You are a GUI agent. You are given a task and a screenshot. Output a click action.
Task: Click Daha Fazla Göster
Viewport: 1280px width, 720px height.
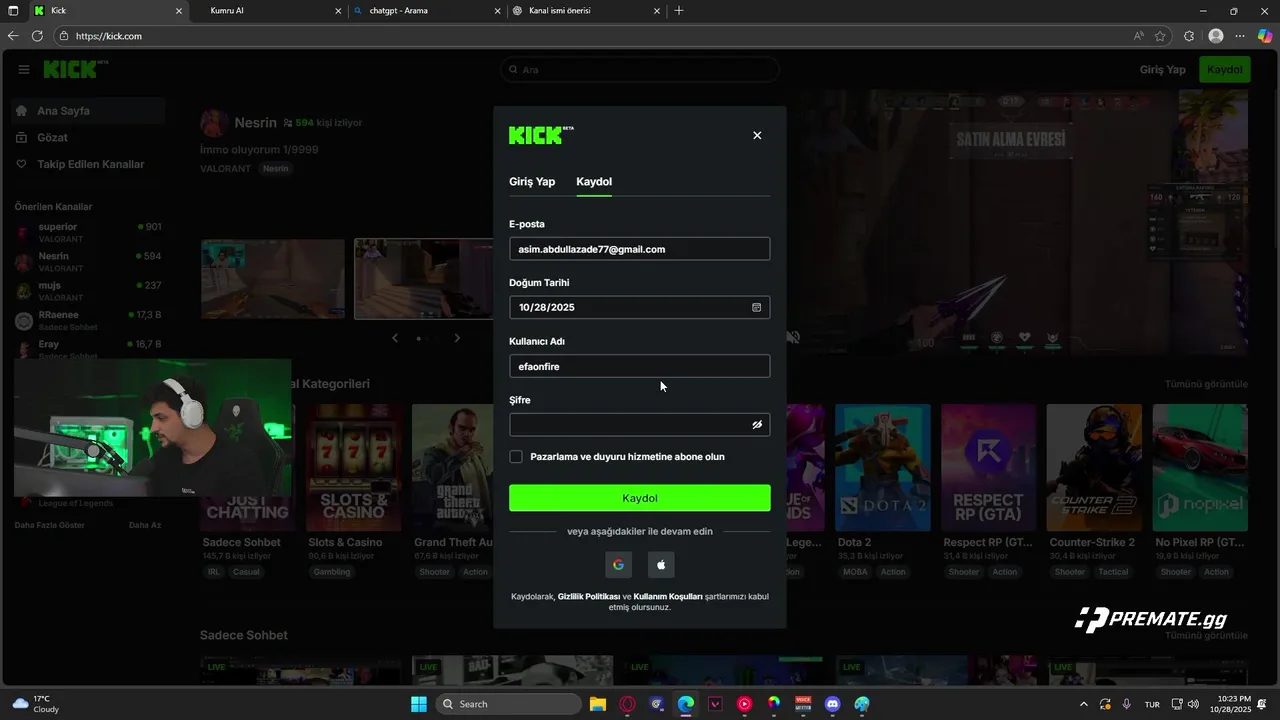[50, 525]
